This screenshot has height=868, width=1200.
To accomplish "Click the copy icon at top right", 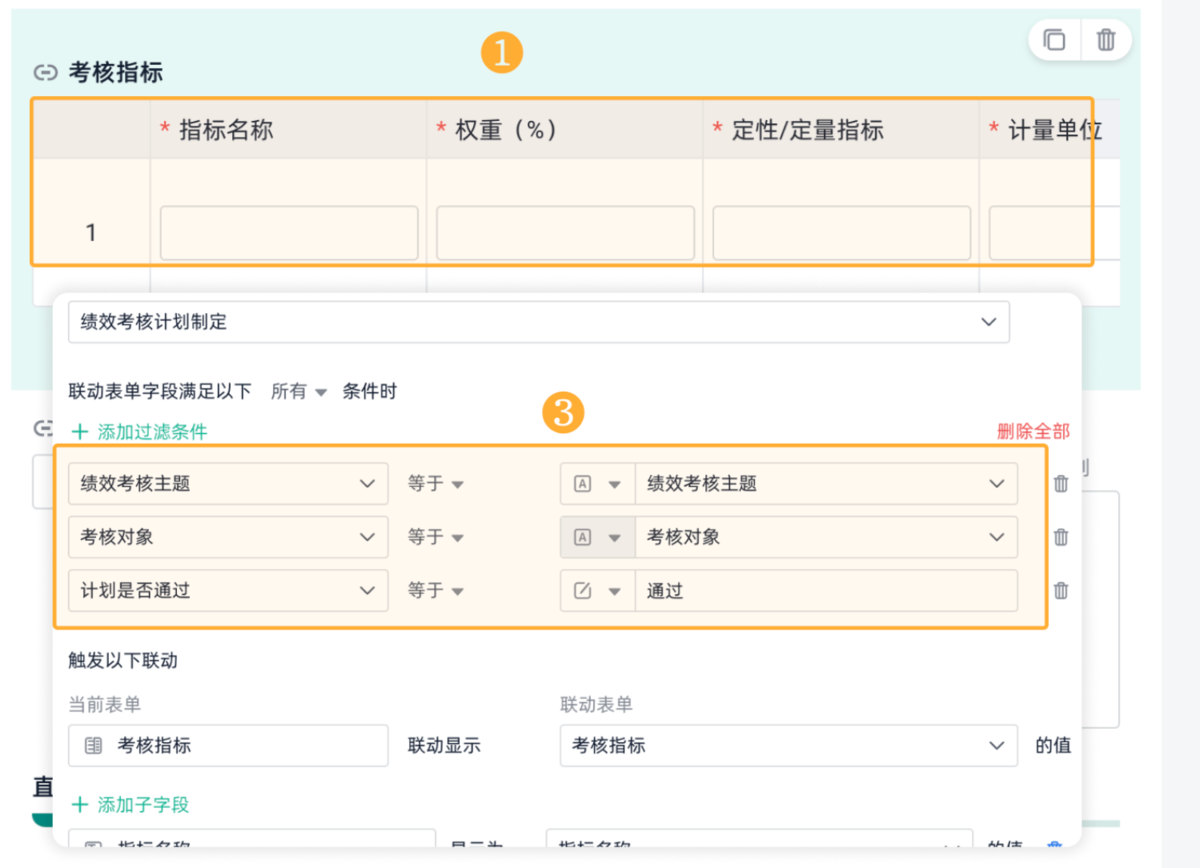I will 1054,40.
